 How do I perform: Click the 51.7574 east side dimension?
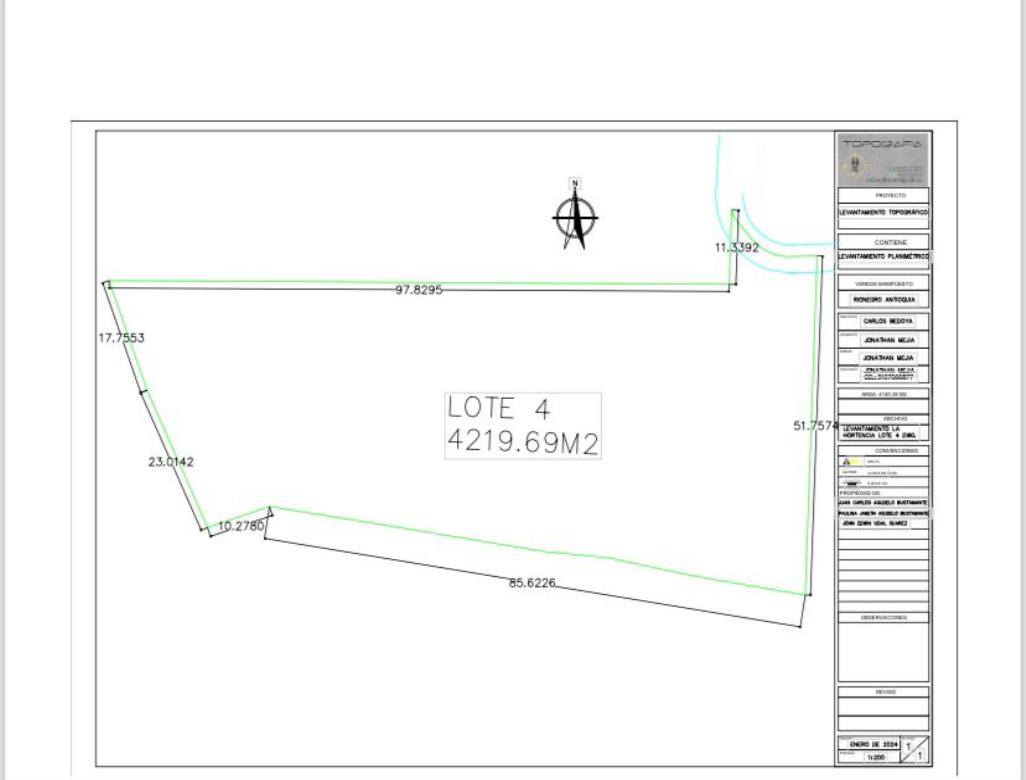[815, 426]
